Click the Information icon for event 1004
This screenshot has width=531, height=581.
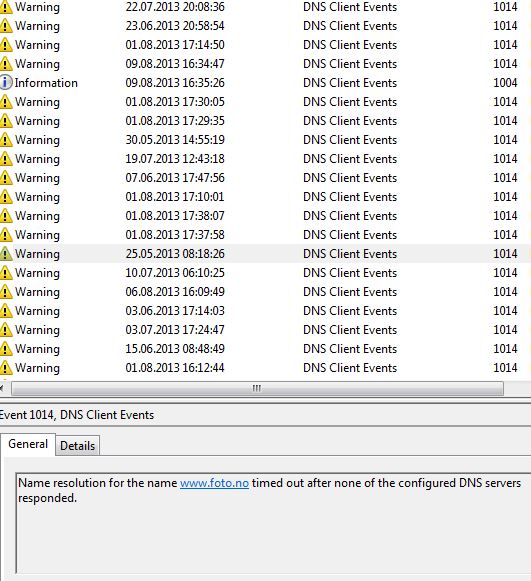coord(6,83)
